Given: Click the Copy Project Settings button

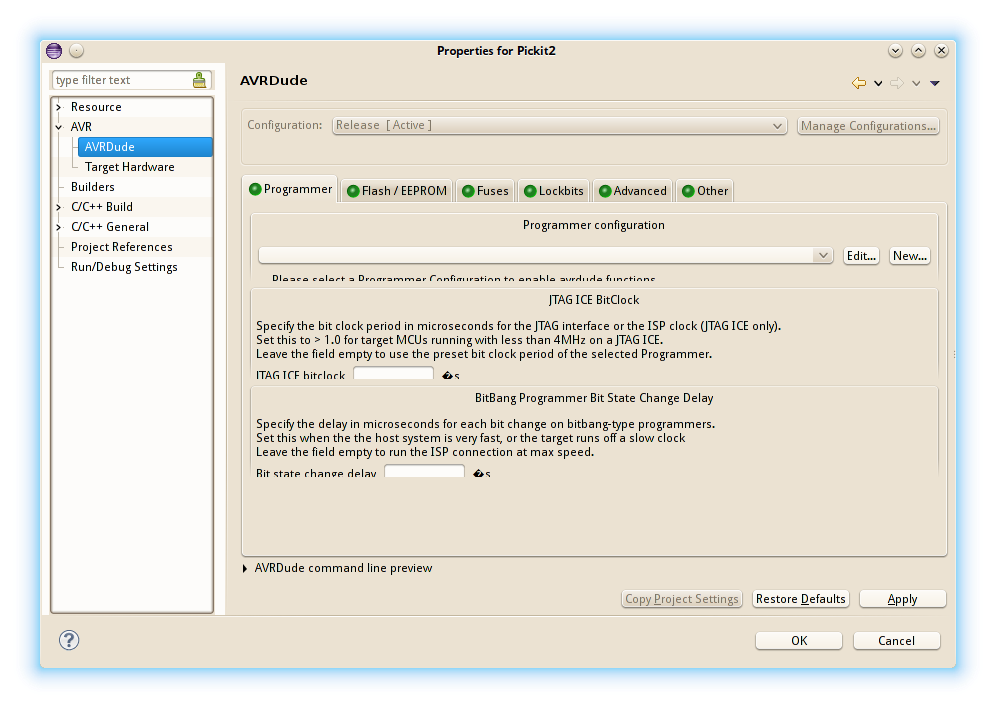Looking at the screenshot, I should (x=682, y=599).
